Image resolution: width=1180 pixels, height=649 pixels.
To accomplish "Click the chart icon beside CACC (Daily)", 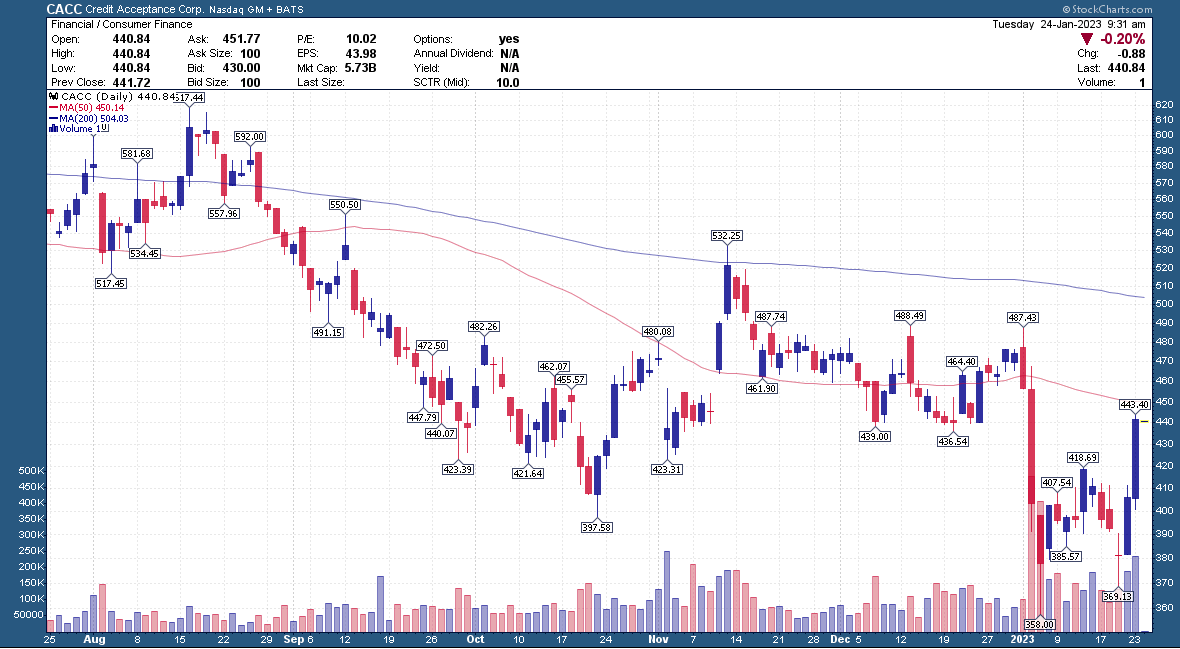I will click(x=53, y=96).
